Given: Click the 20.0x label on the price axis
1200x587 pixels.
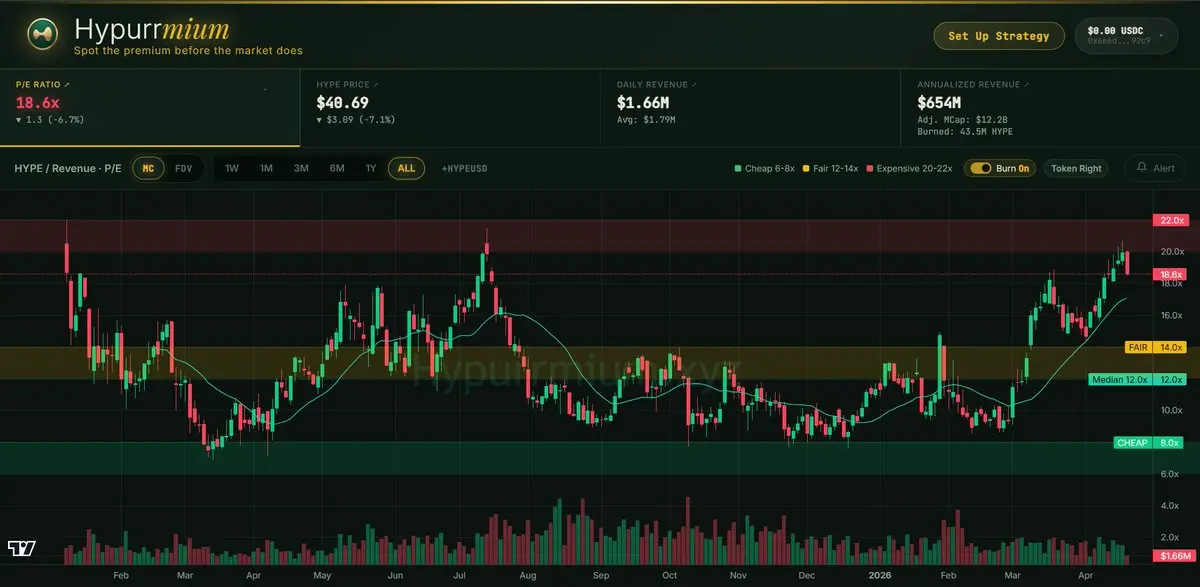Looking at the screenshot, I should click(1172, 251).
